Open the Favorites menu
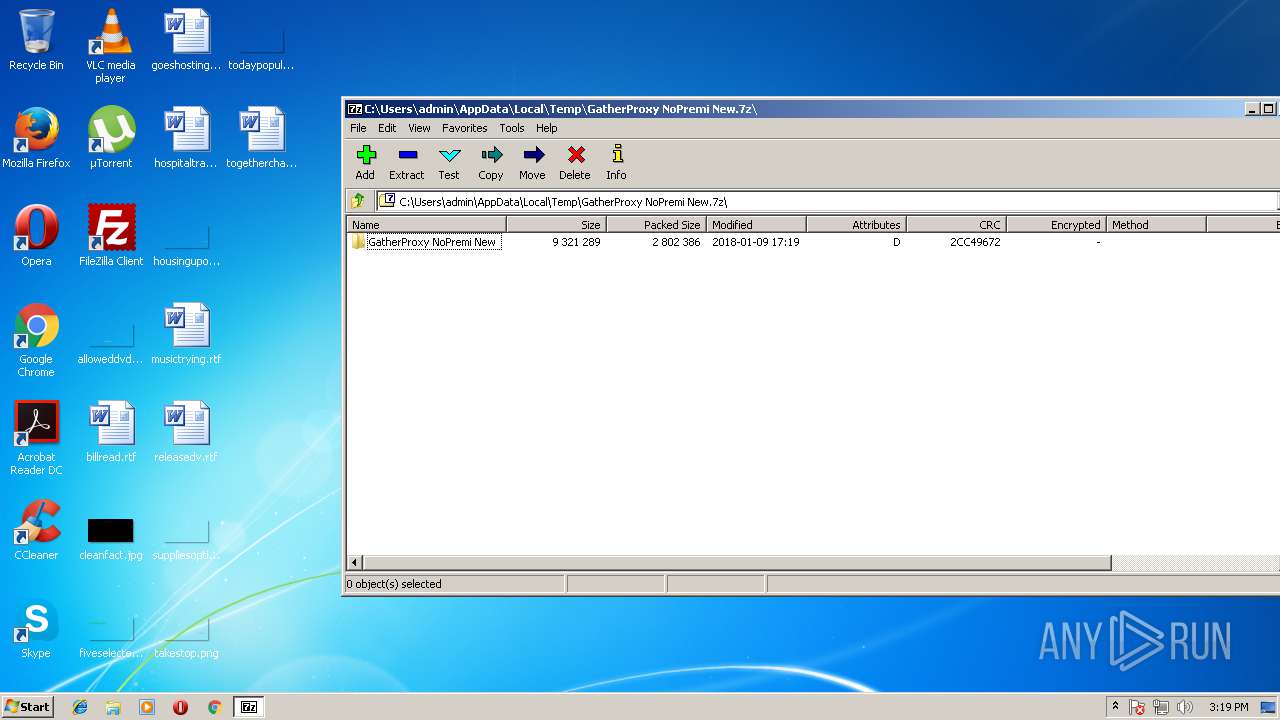1280x720 pixels. (465, 128)
